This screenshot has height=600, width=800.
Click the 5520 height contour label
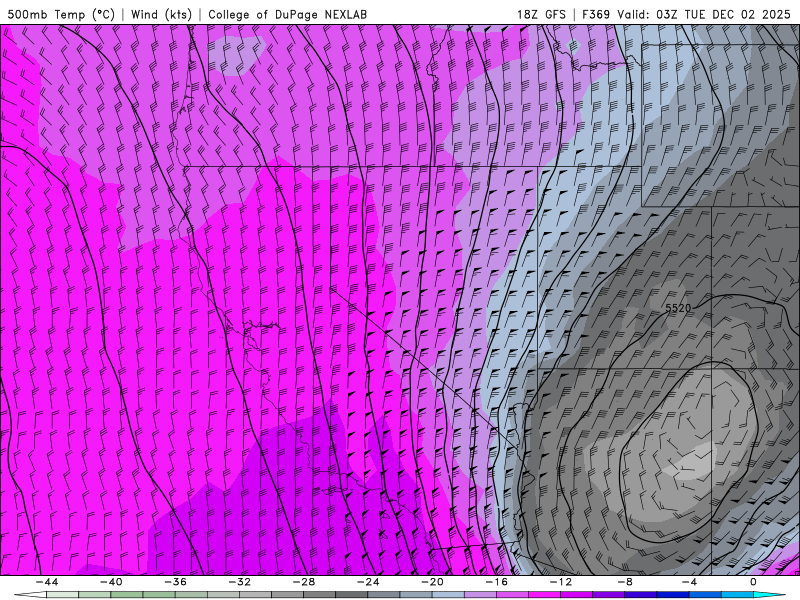click(x=678, y=308)
